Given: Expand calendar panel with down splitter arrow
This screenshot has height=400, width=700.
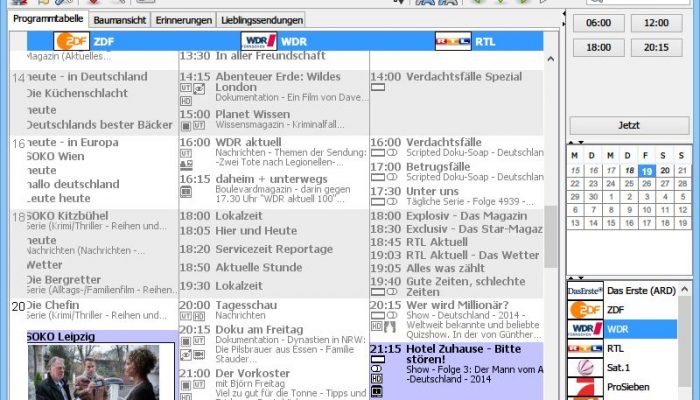Looking at the screenshot, I should 581,142.
